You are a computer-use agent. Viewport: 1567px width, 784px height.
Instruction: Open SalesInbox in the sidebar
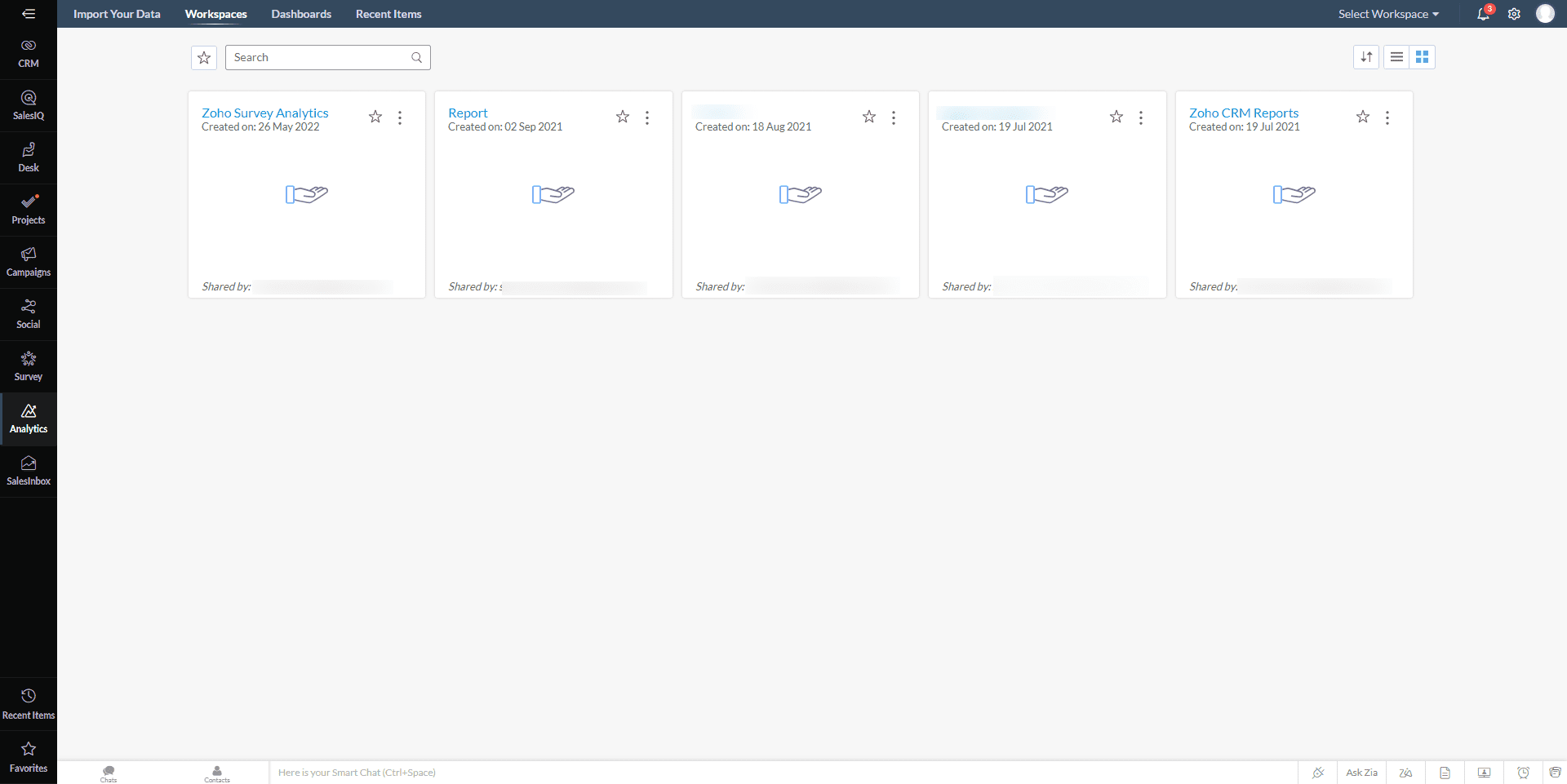29,471
